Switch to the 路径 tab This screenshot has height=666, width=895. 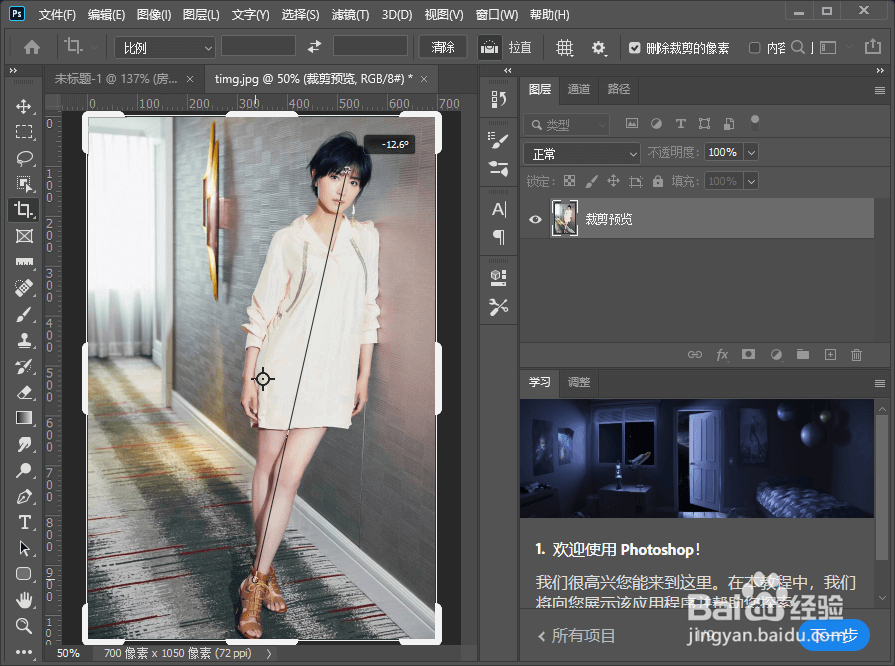[x=618, y=89]
